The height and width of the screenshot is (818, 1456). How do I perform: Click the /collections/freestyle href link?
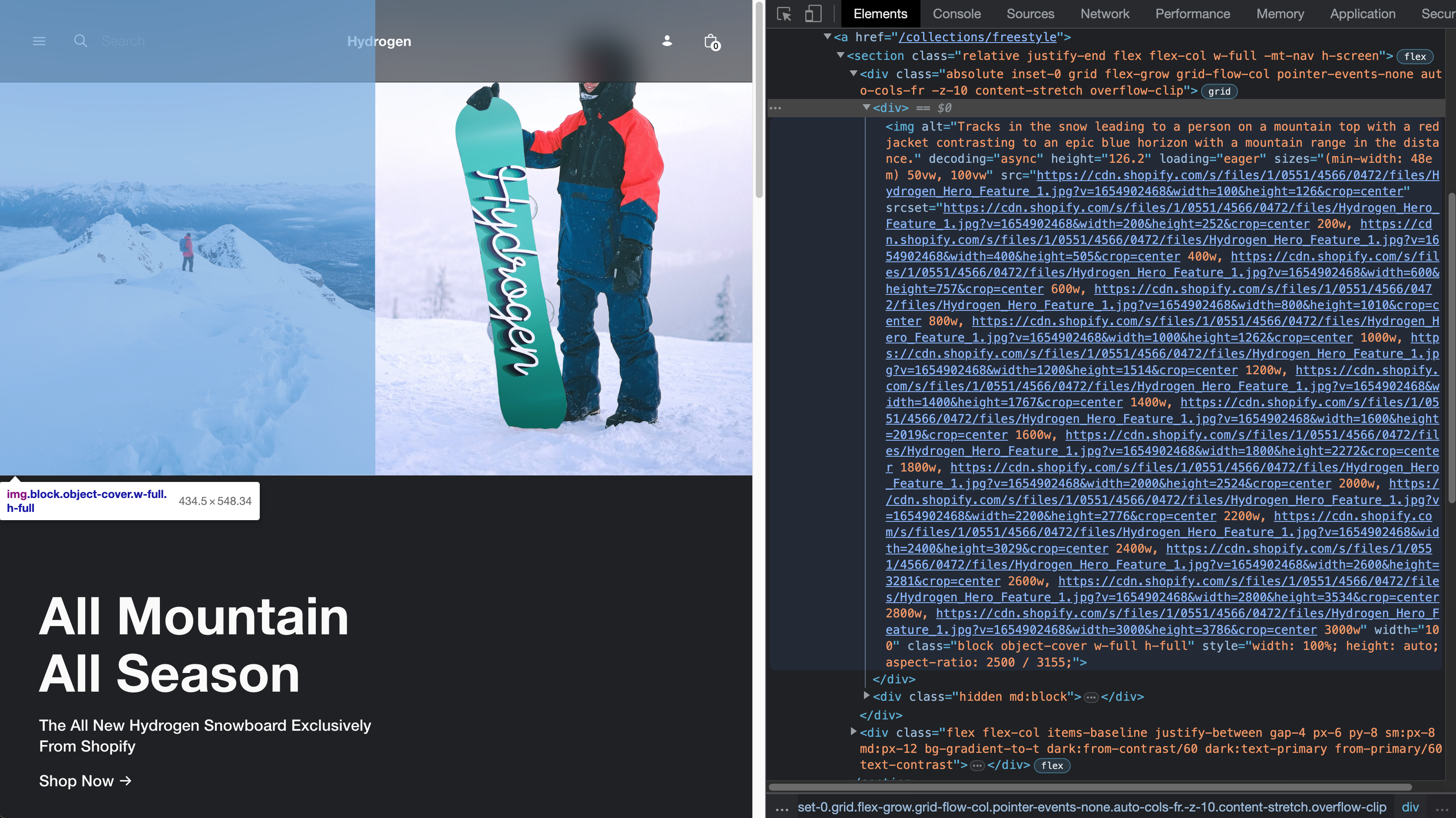pyautogui.click(x=977, y=37)
